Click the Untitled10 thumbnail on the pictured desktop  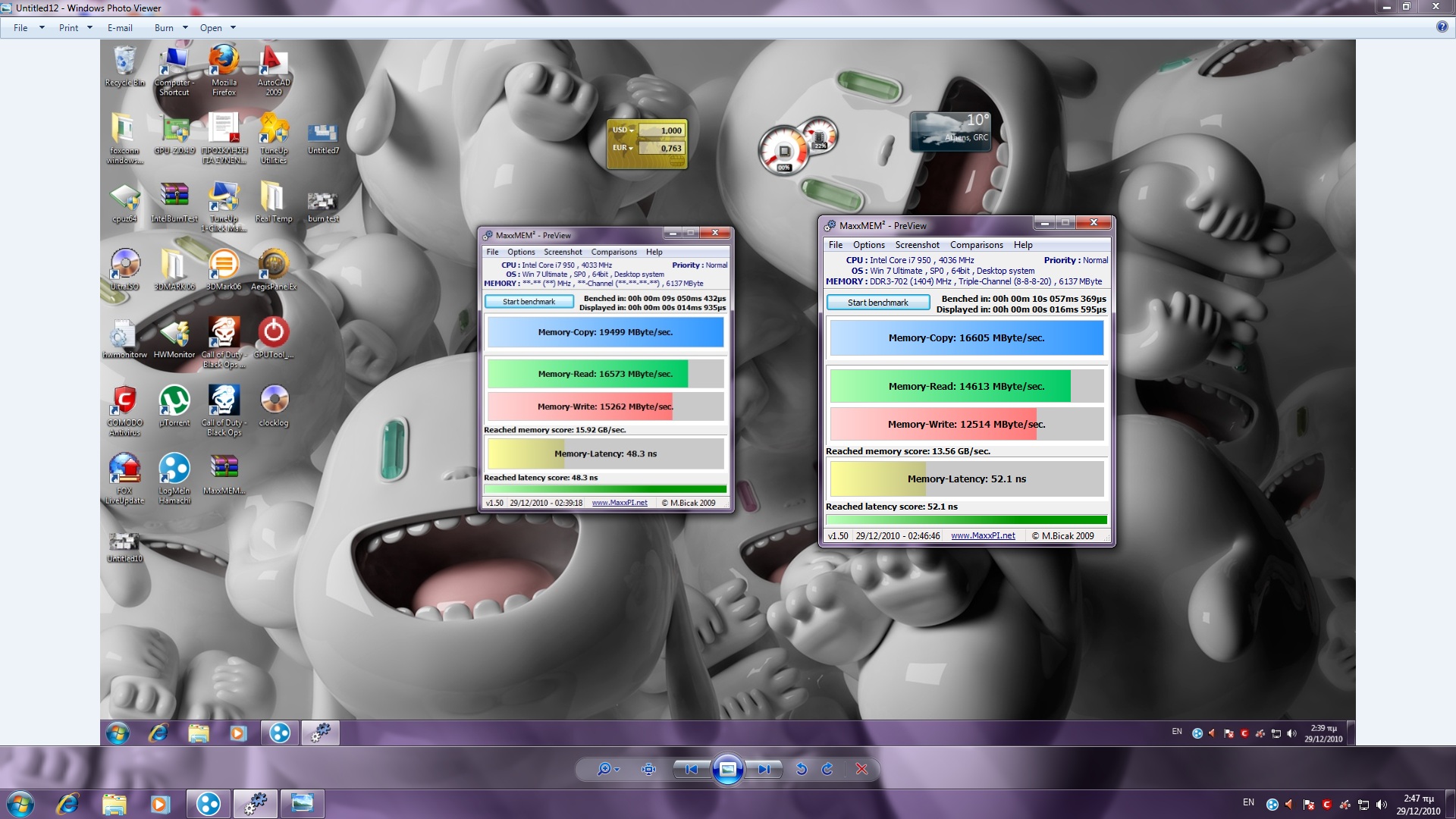tap(124, 548)
